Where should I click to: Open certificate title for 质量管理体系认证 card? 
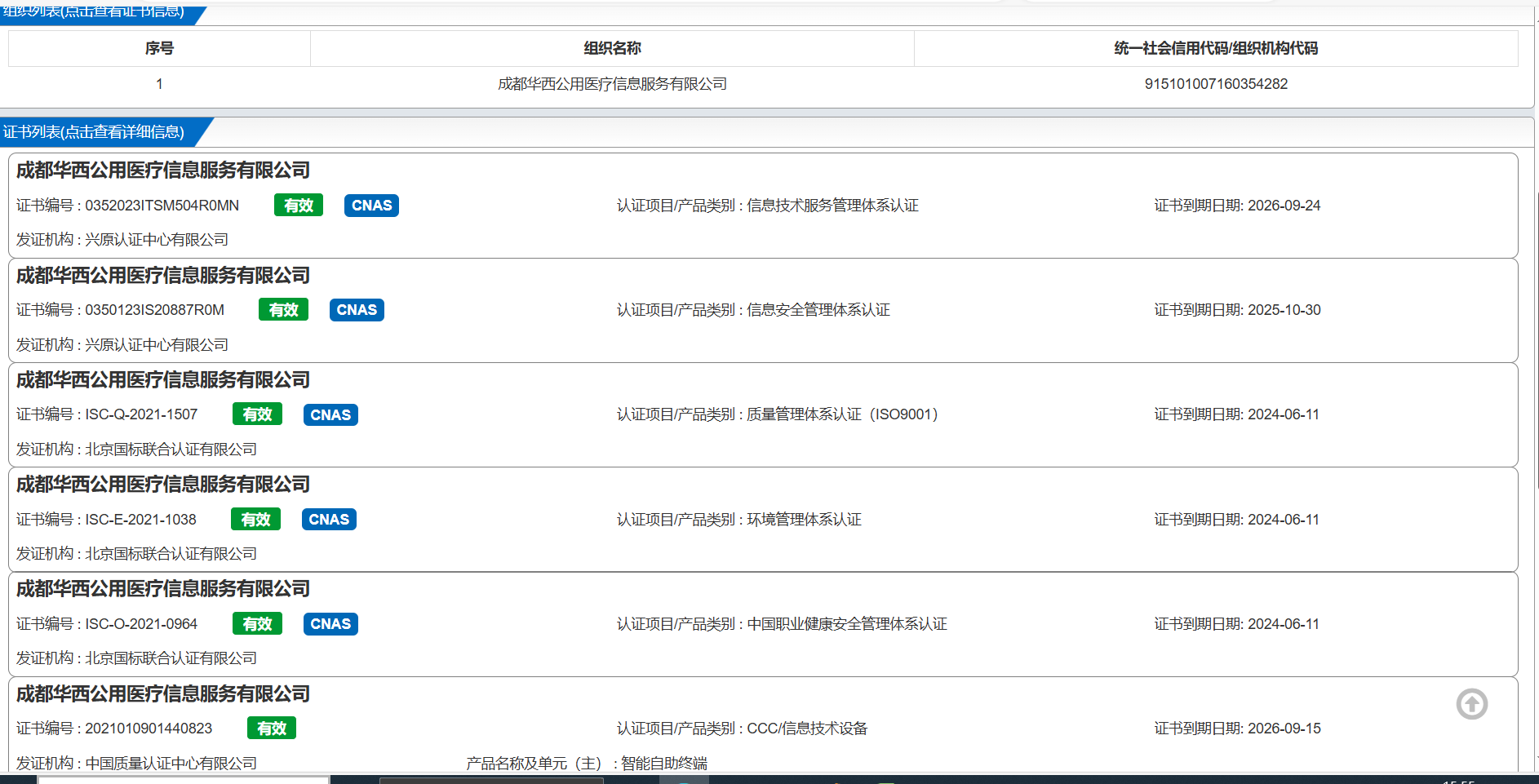(x=163, y=380)
